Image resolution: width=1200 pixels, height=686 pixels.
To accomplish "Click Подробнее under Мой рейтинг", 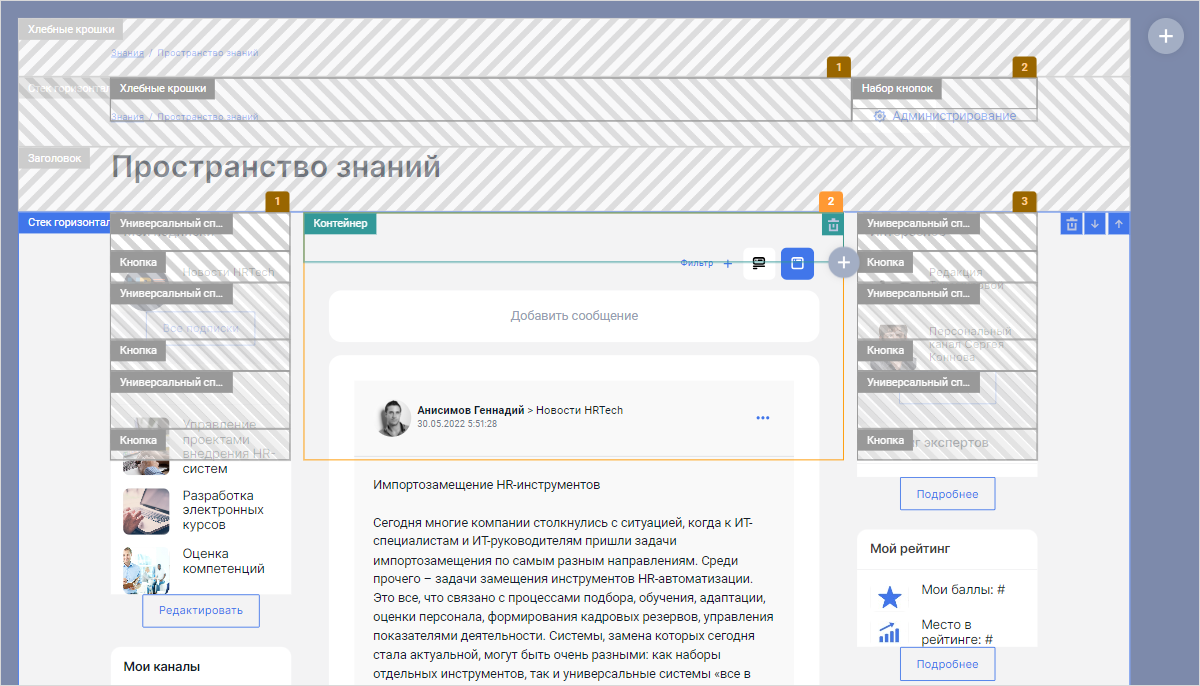I will 947,663.
